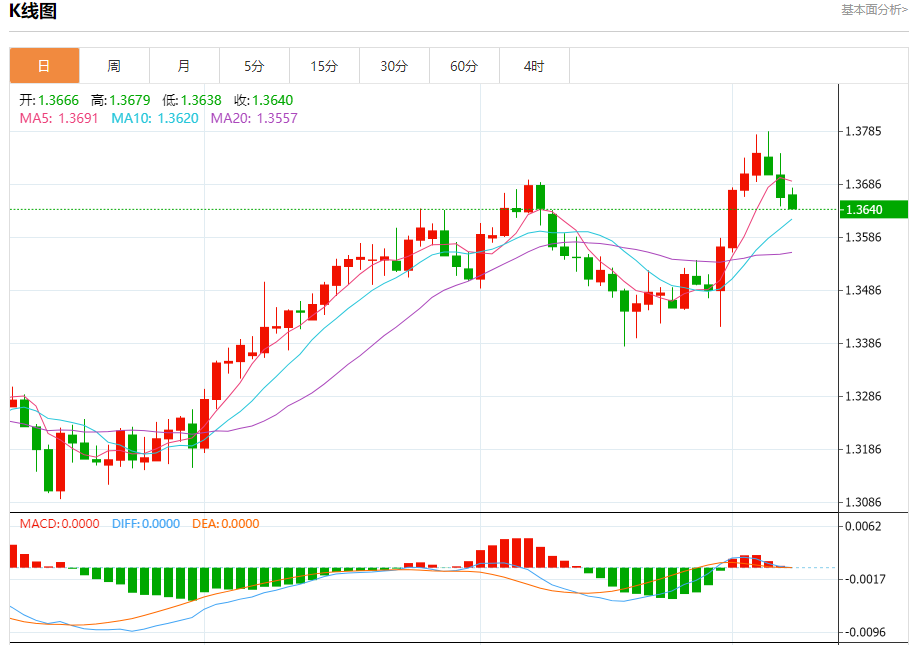Click the MACD:0.0000 indicator label
Viewport: 917px width, 645px height.
60,524
